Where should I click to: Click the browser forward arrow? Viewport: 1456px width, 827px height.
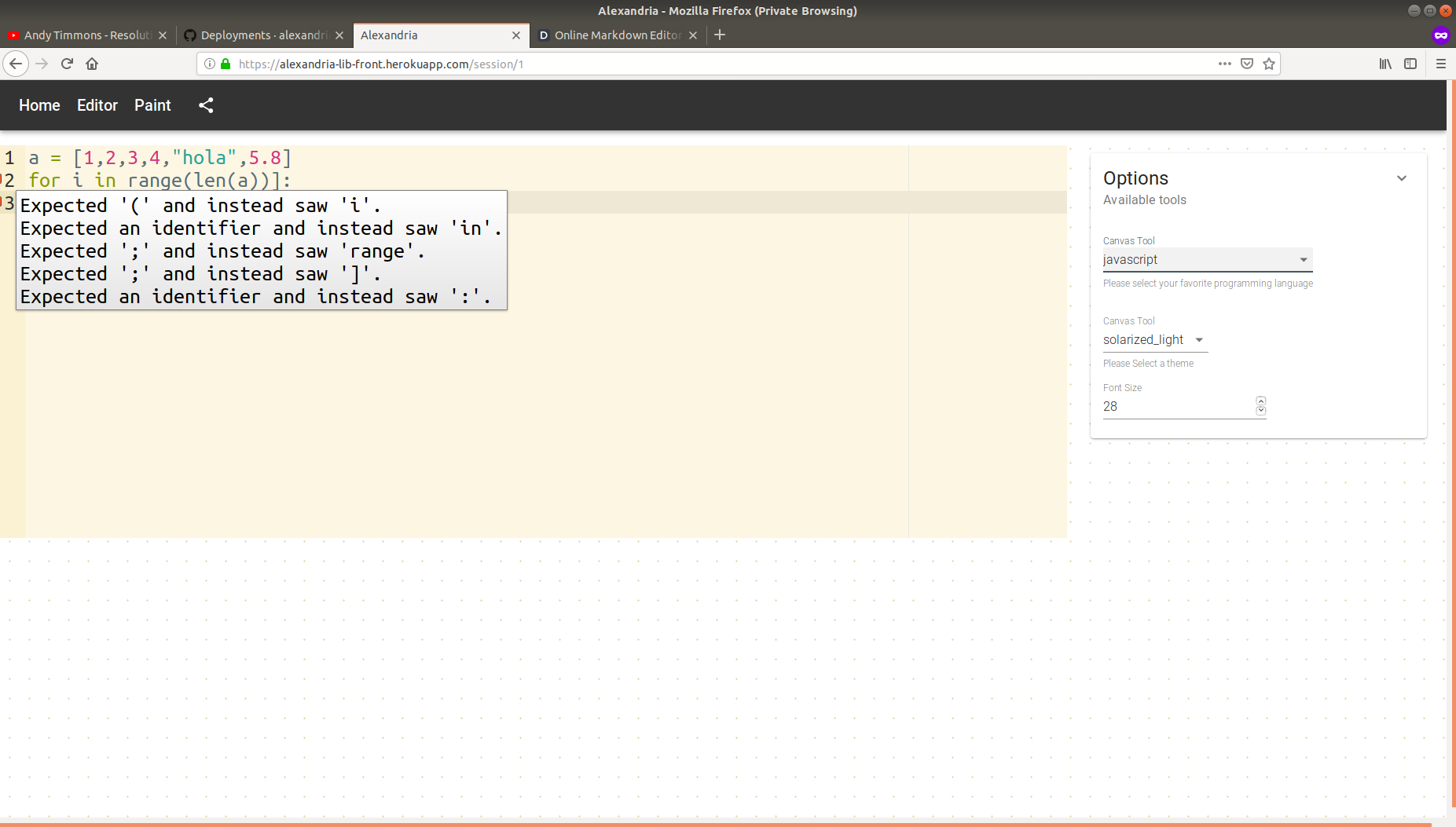tap(42, 64)
